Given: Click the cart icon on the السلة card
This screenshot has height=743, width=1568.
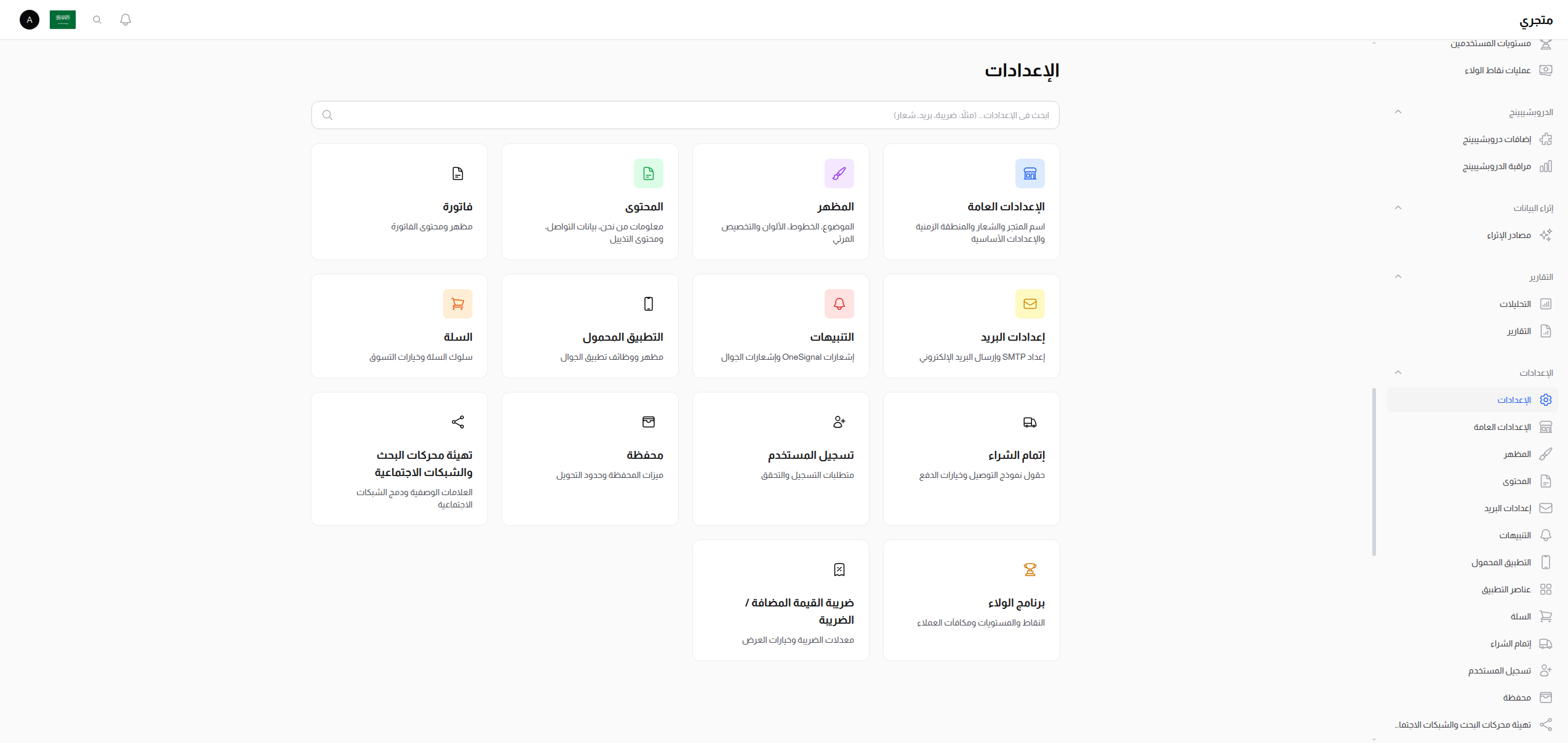Looking at the screenshot, I should click(458, 303).
